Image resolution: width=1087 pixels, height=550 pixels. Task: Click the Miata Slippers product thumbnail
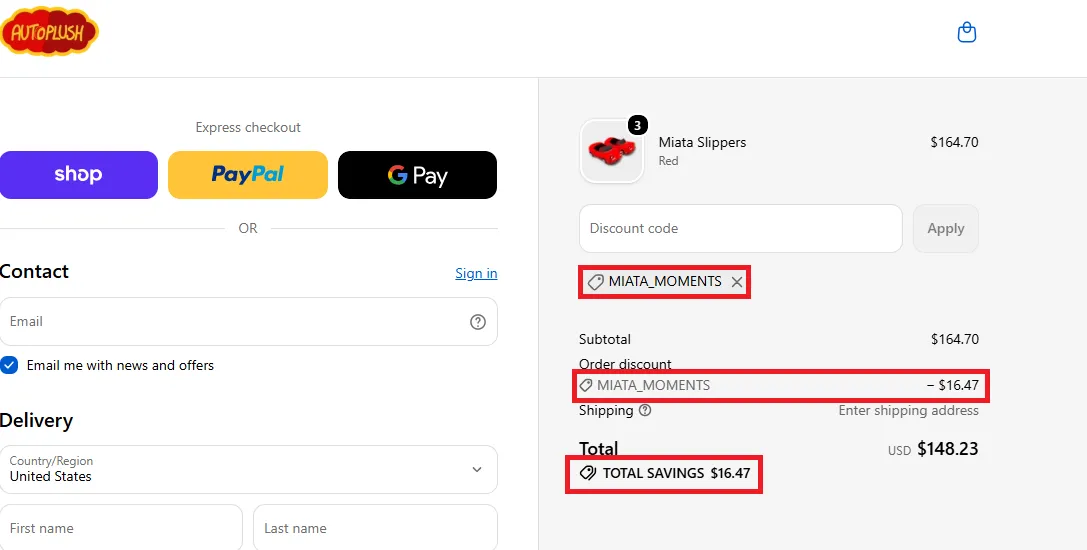(611, 151)
